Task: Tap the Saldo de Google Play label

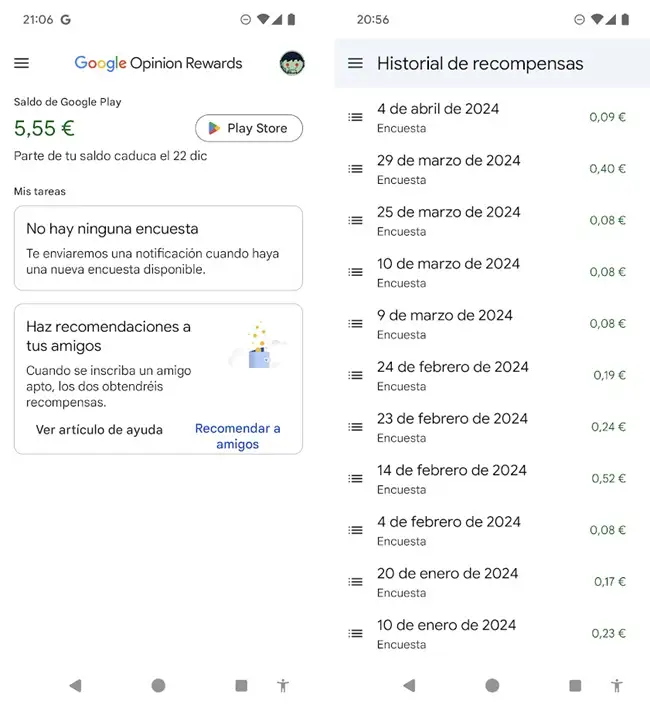Action: coord(67,102)
